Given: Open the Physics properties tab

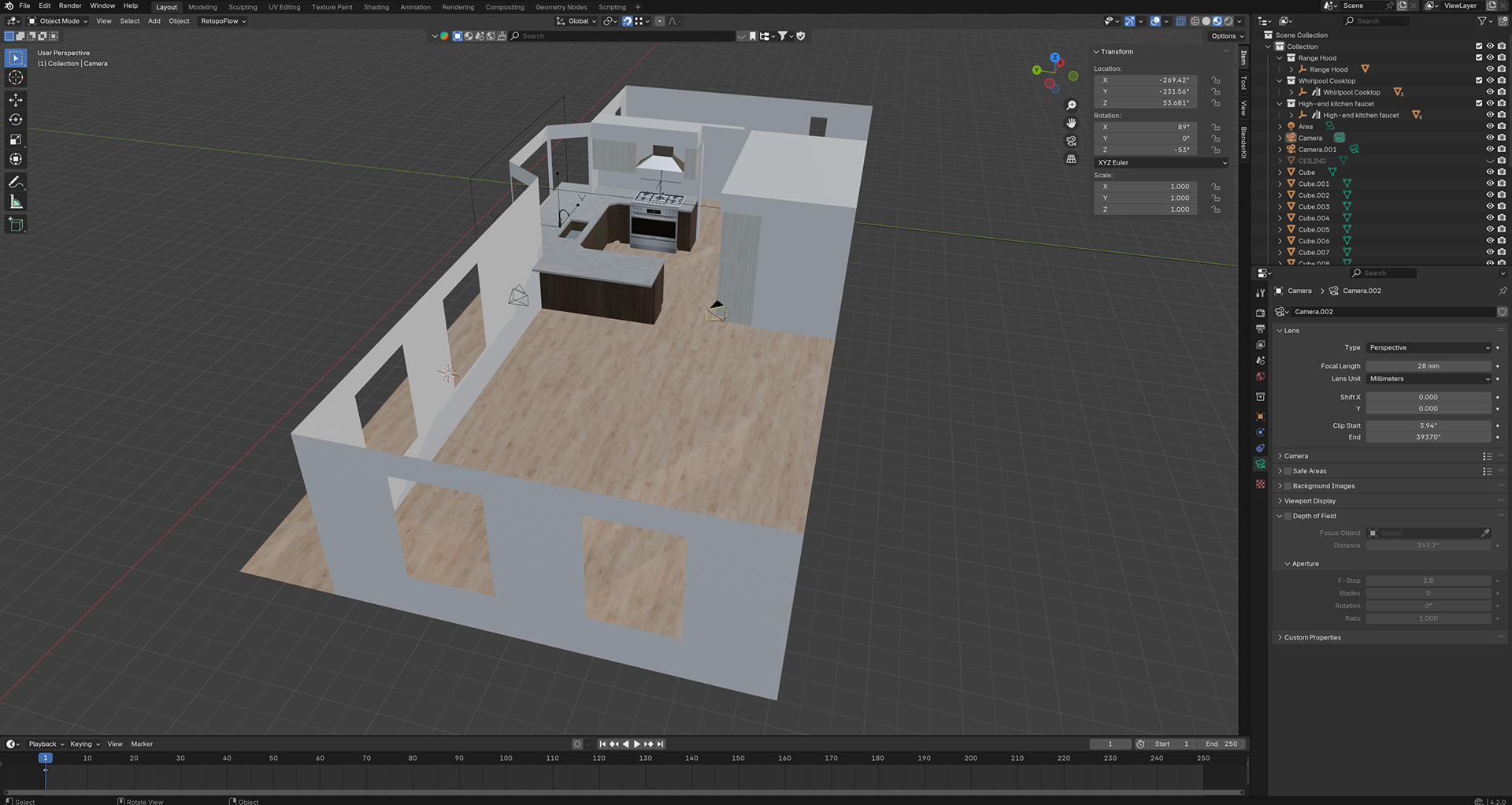Looking at the screenshot, I should coord(1260,432).
